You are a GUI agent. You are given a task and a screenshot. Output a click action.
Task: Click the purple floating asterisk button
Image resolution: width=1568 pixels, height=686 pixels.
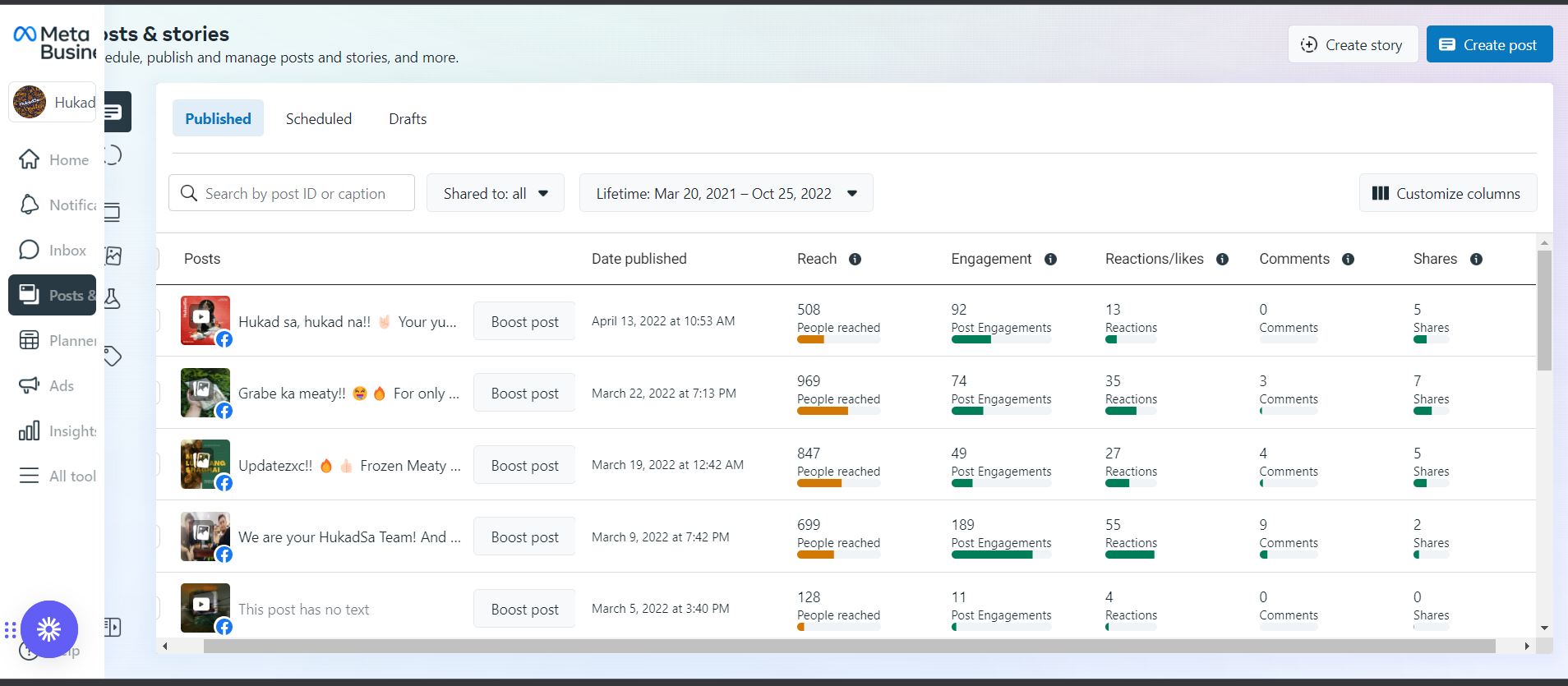click(49, 629)
